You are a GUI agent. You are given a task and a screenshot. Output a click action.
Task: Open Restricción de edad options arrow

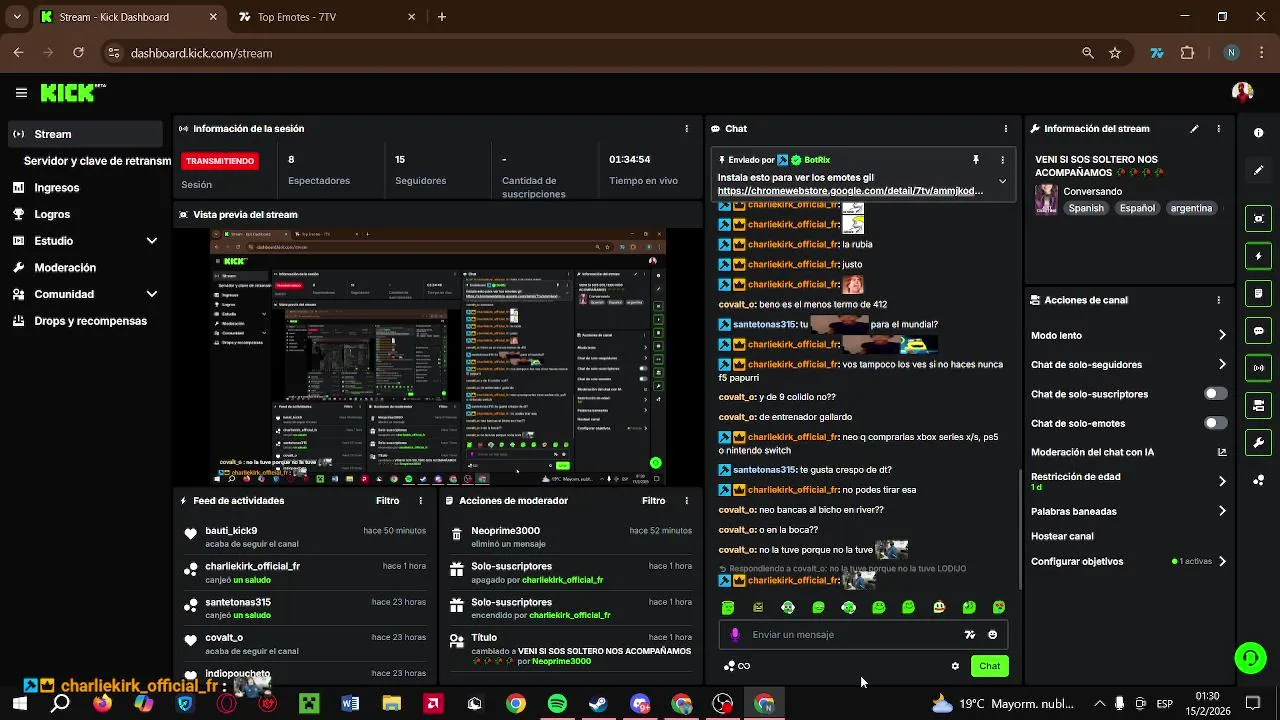pyautogui.click(x=1221, y=481)
